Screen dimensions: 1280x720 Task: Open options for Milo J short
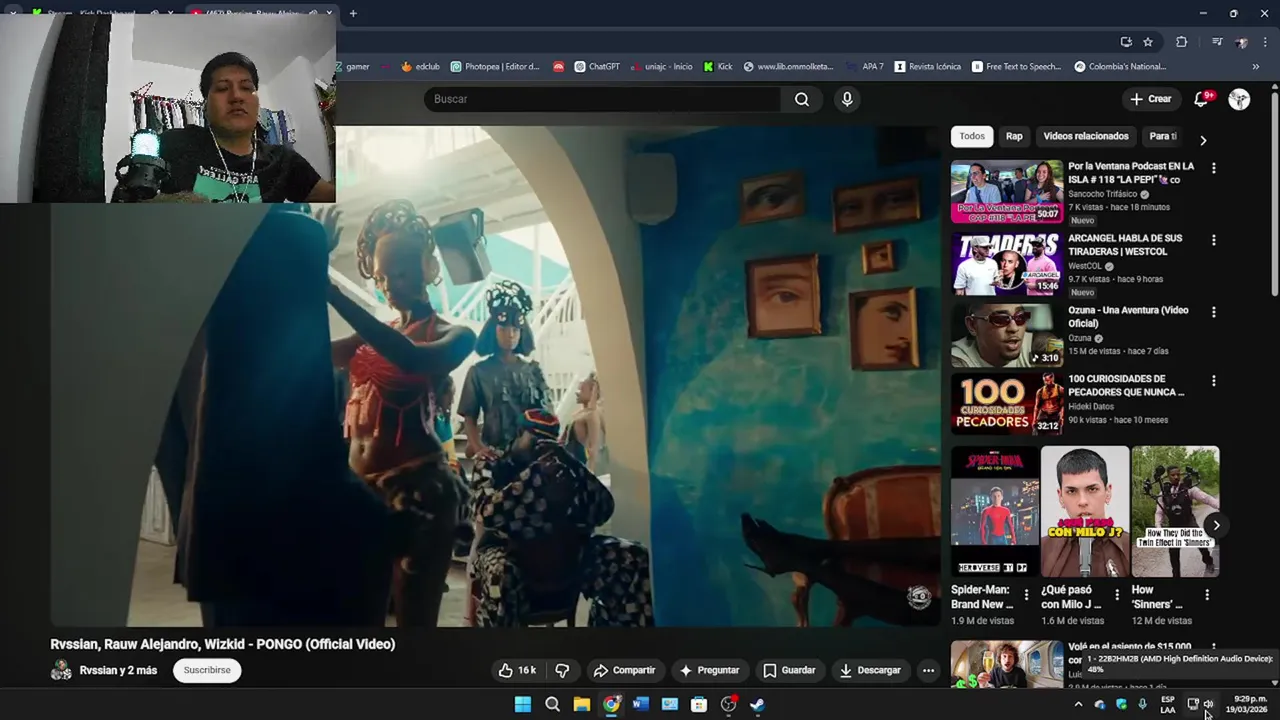point(1116,595)
